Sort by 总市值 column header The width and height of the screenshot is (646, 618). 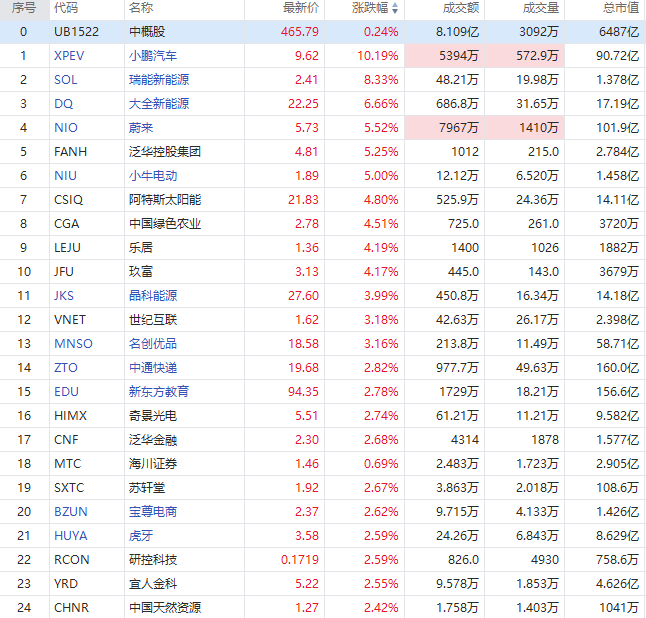pyautogui.click(x=620, y=7)
